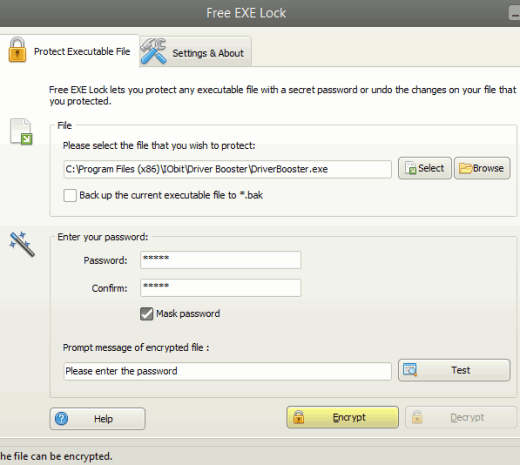This screenshot has width=520, height=465.
Task: Click the folder icon on Browse button
Action: tap(465, 168)
